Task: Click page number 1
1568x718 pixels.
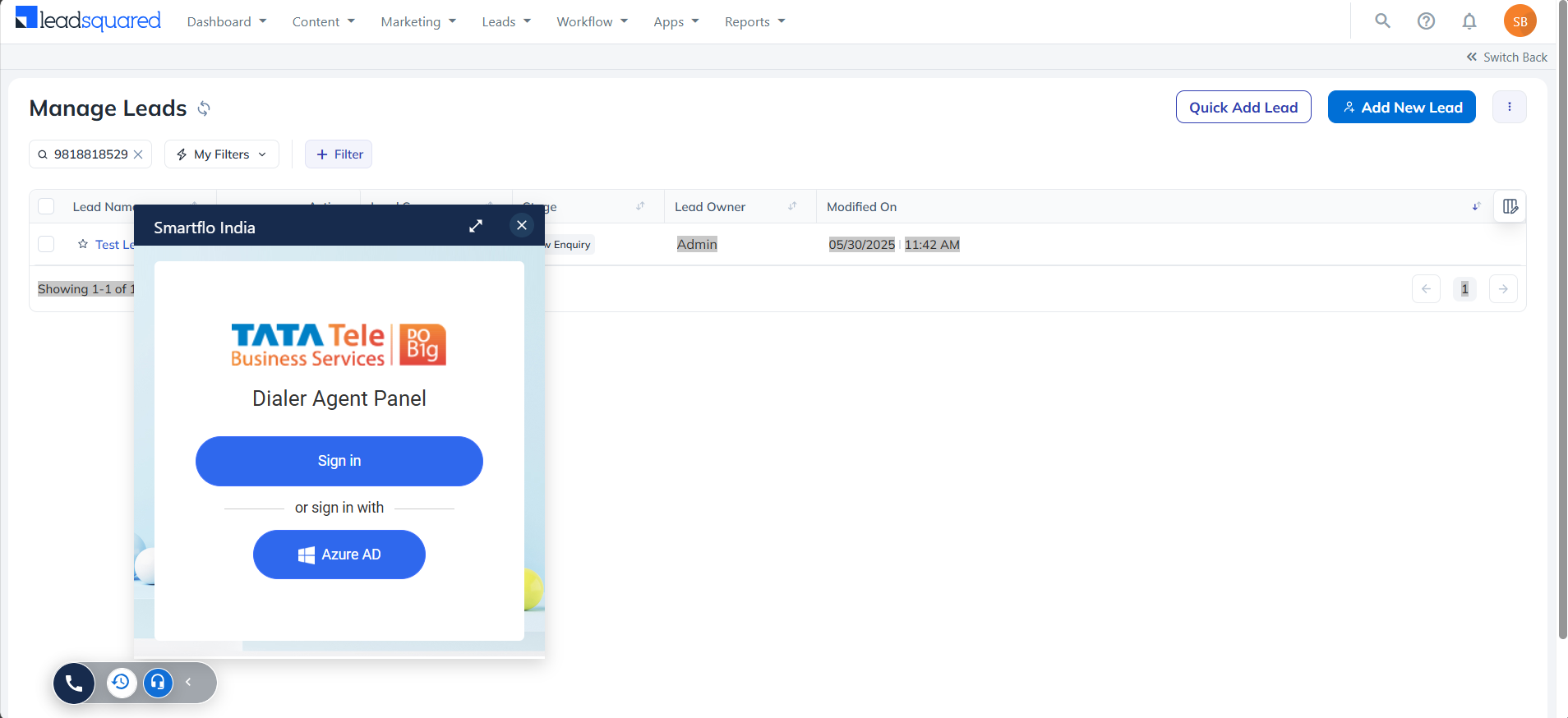Action: pos(1464,288)
